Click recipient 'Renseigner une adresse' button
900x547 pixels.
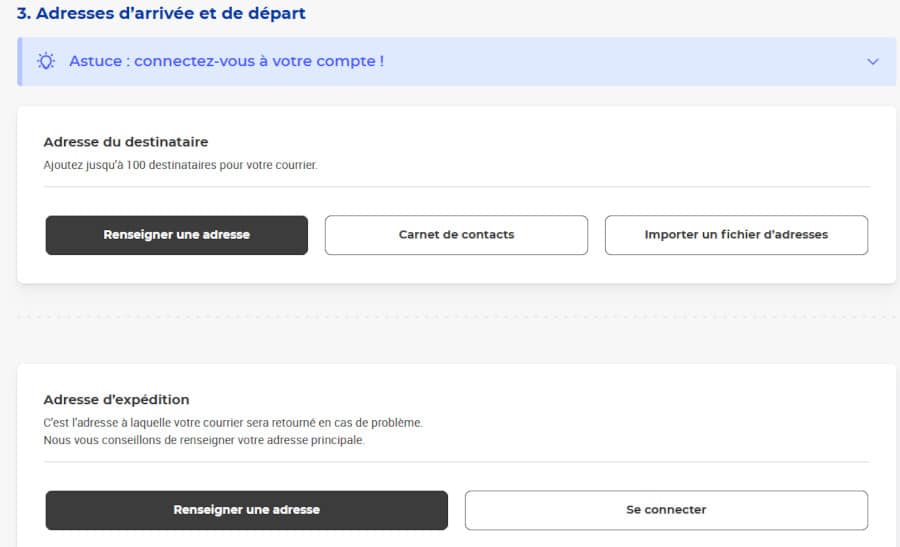(176, 235)
